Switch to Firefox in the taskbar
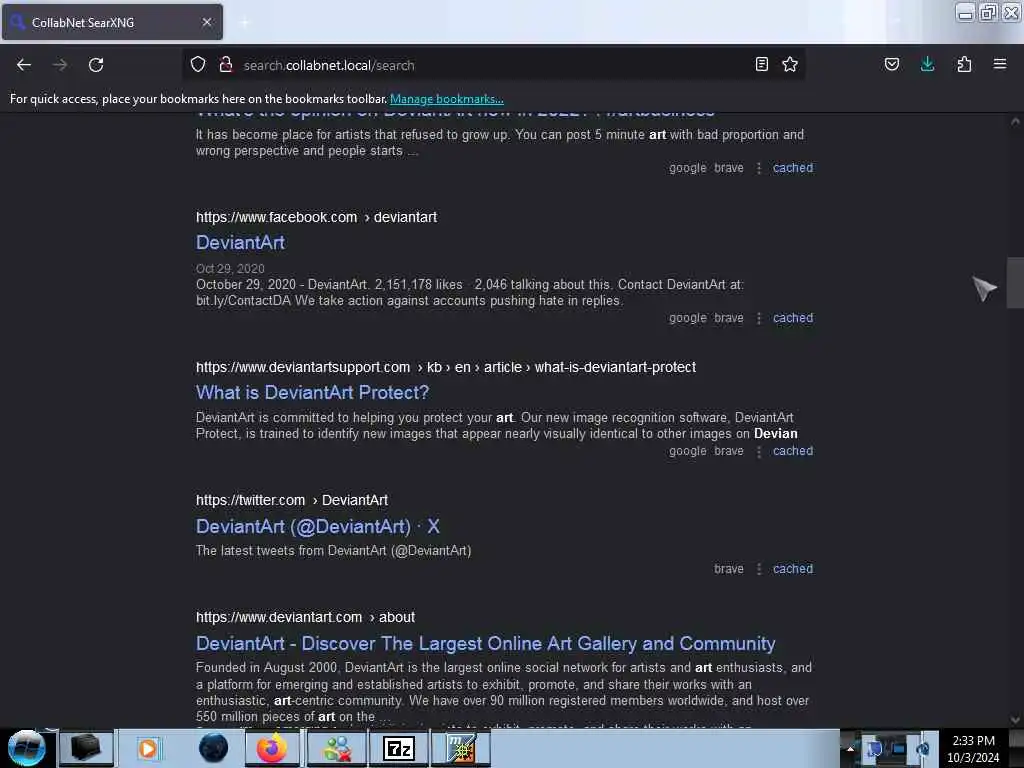This screenshot has width=1024, height=768. pos(272,748)
